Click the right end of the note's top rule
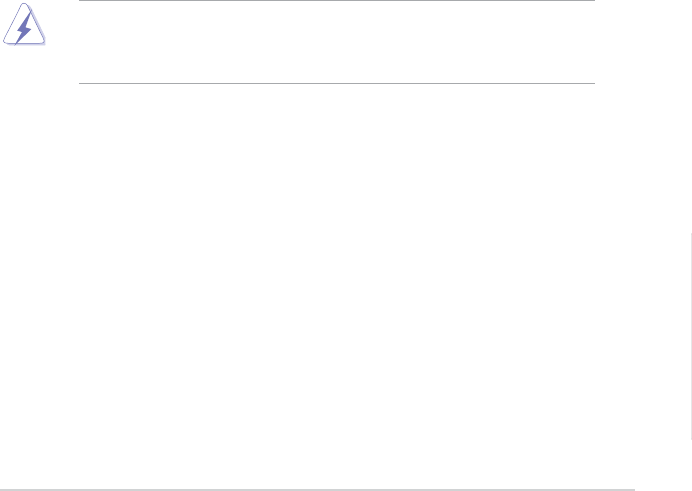The width and height of the screenshot is (692, 491). pyautogui.click(x=593, y=1)
